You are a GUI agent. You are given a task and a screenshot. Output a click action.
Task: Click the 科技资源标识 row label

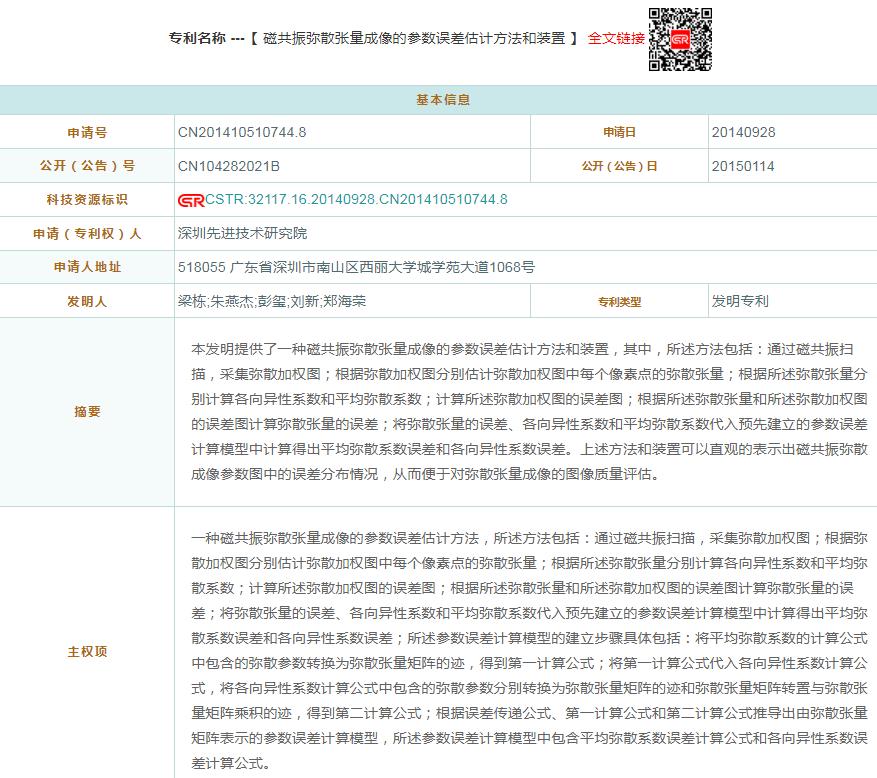pyautogui.click(x=87, y=200)
